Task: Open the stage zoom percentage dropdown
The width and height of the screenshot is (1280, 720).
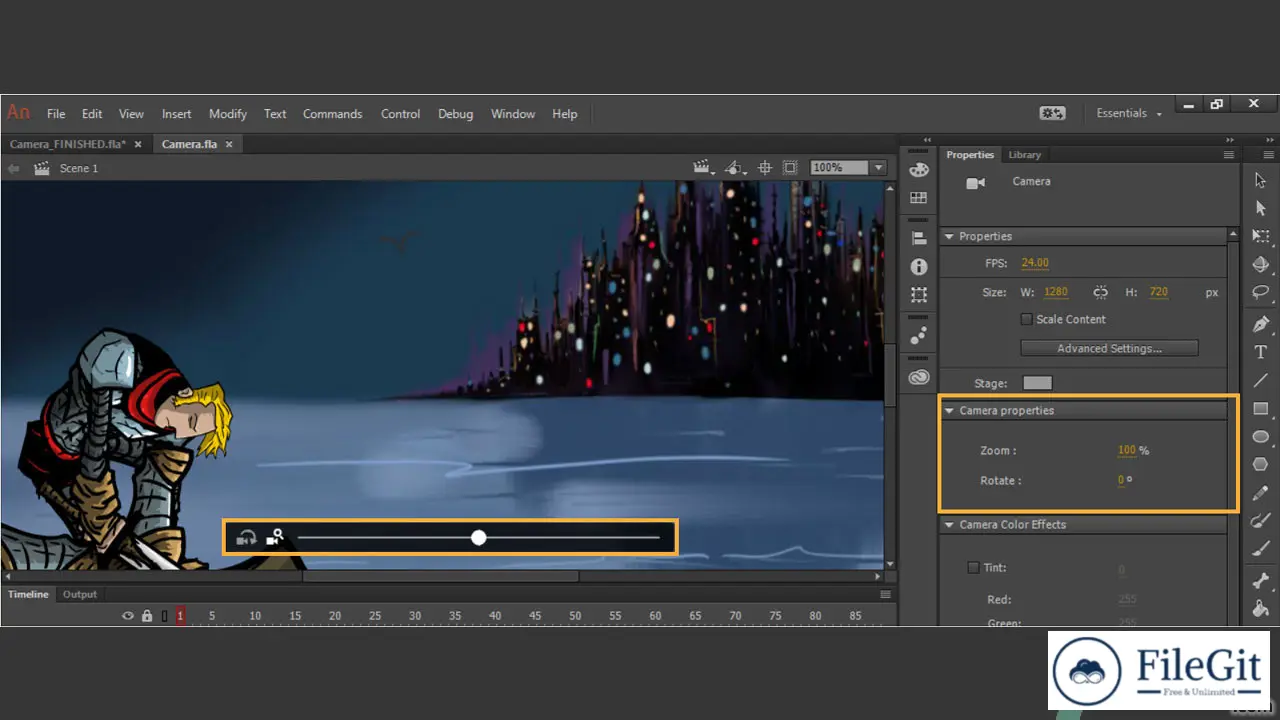Action: pyautogui.click(x=878, y=168)
